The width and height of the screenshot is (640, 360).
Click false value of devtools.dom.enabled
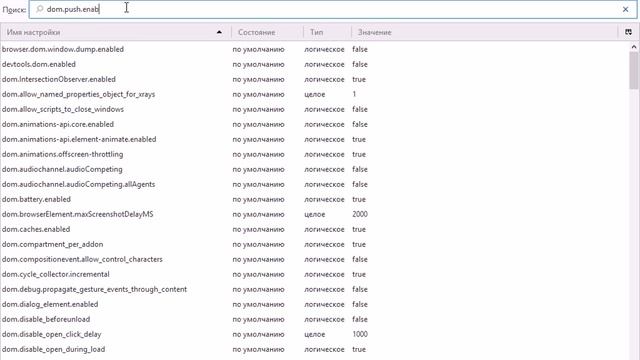pyautogui.click(x=360, y=64)
